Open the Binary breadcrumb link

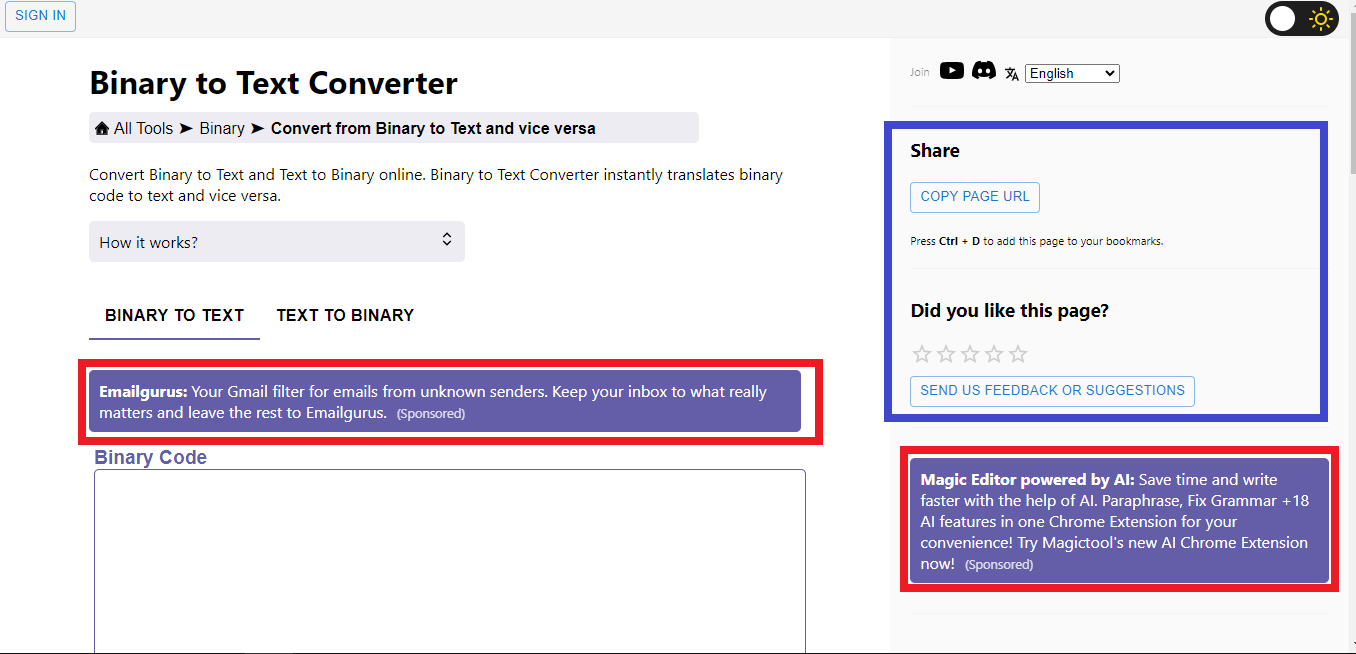(x=222, y=129)
